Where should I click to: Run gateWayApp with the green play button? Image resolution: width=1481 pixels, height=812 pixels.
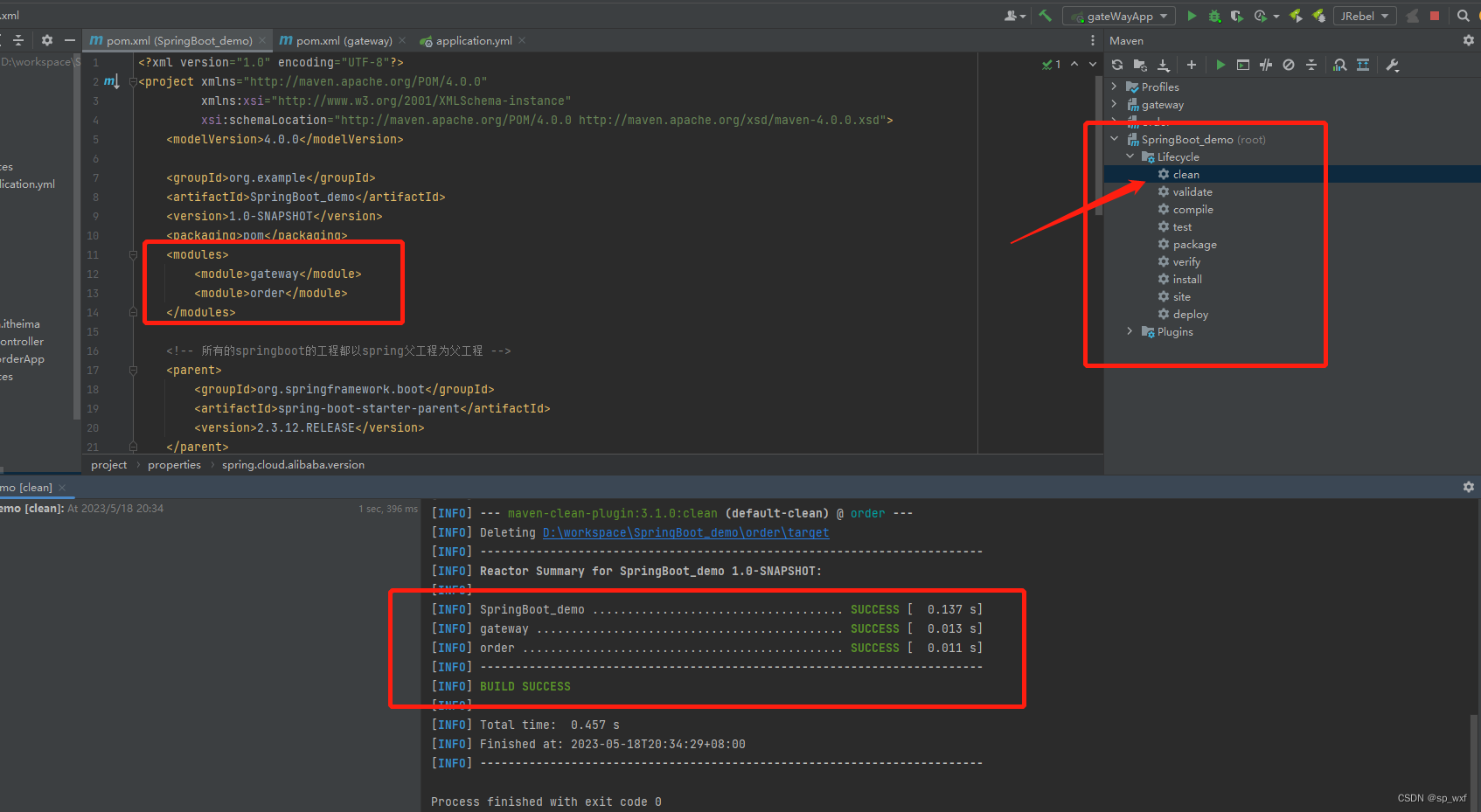point(1192,16)
